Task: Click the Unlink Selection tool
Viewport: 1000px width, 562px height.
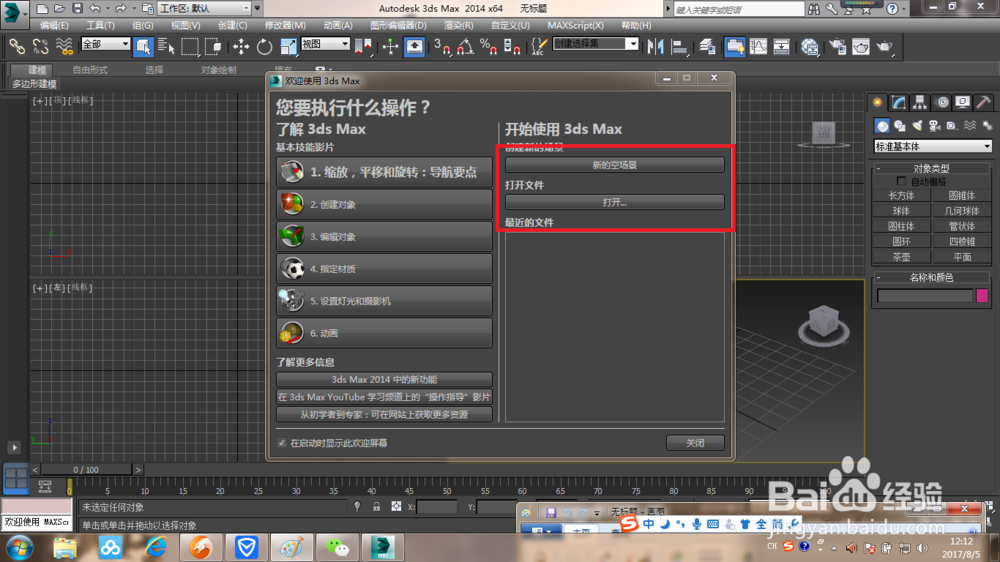Action: tap(41, 47)
